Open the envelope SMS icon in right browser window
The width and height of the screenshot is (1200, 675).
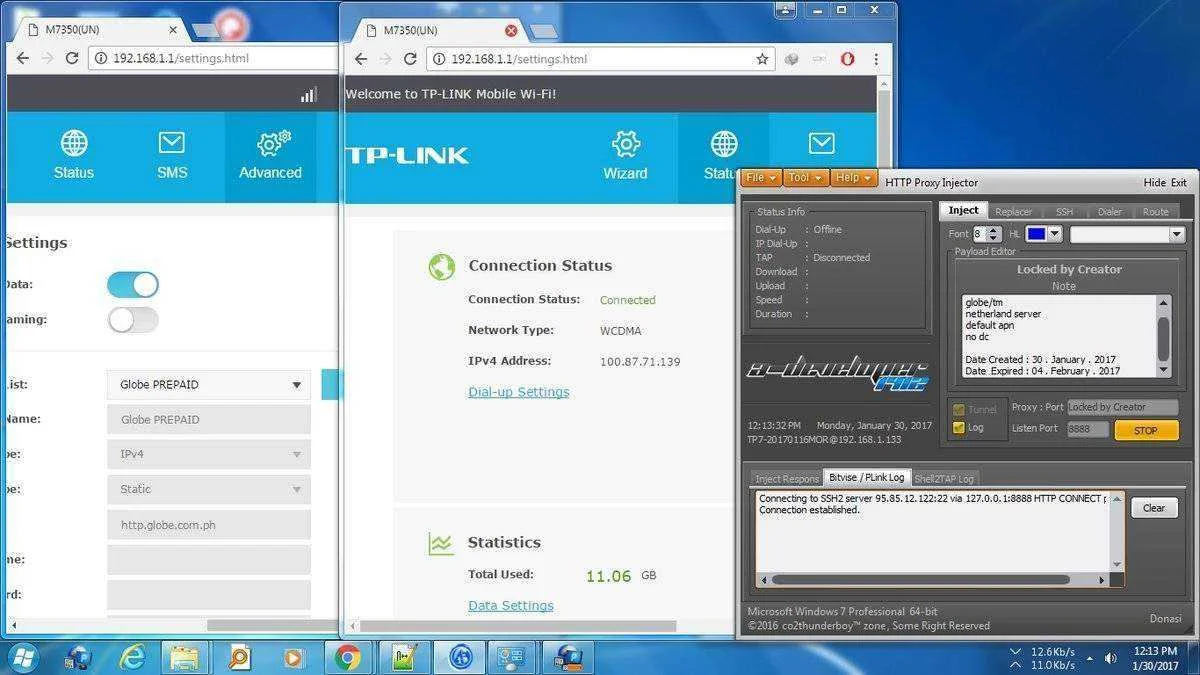(x=822, y=143)
